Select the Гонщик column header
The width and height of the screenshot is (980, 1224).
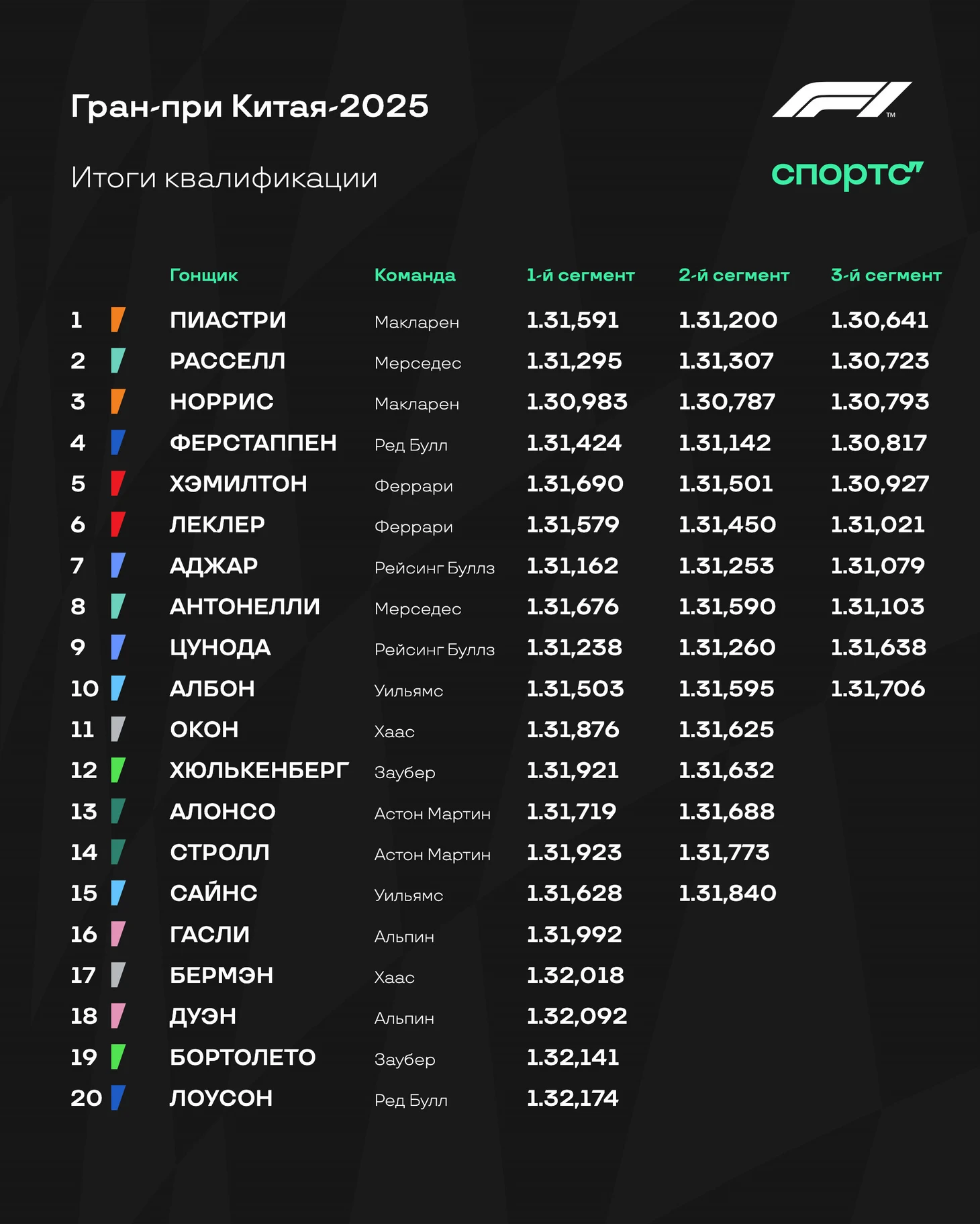(204, 275)
